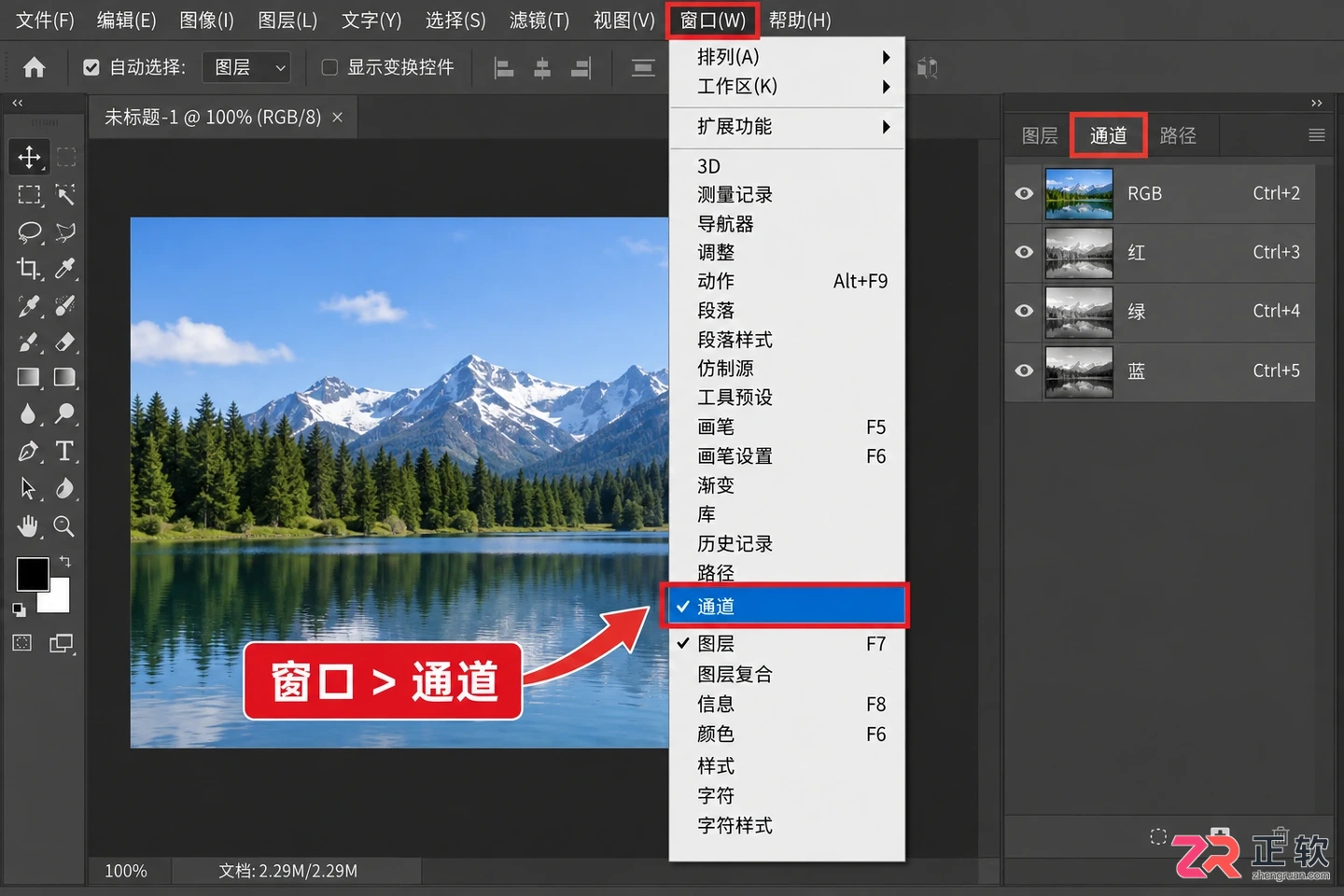Screen dimensions: 1344x896
Task: Hide the RGB channel eye icon
Action: click(1024, 193)
